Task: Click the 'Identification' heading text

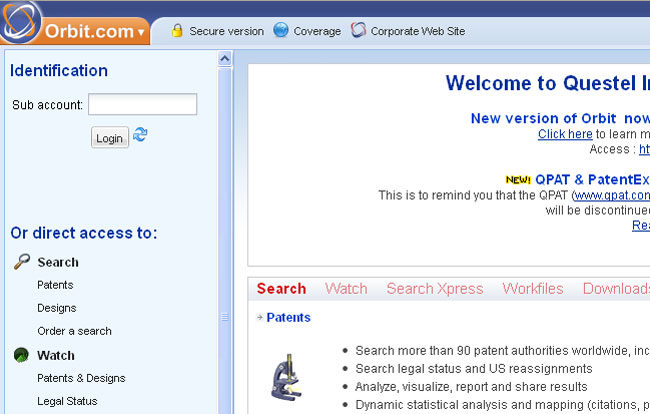Action: click(x=59, y=71)
